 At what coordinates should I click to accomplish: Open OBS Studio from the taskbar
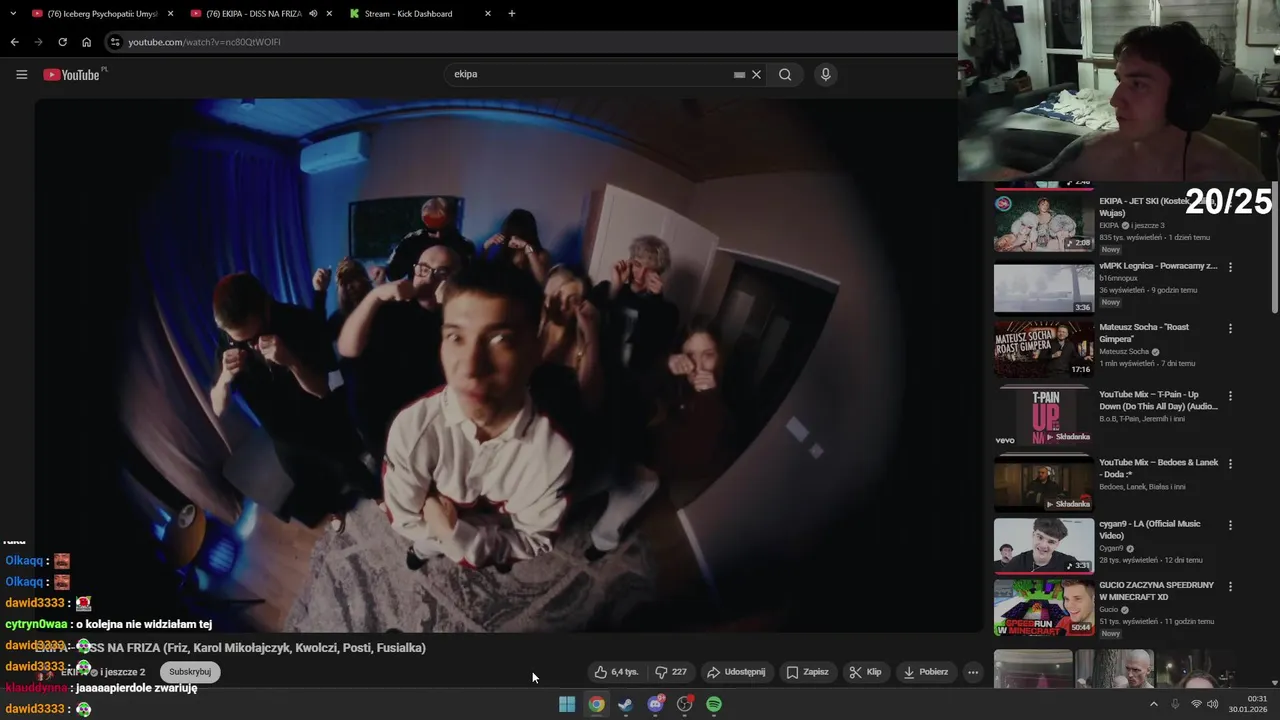[685, 704]
